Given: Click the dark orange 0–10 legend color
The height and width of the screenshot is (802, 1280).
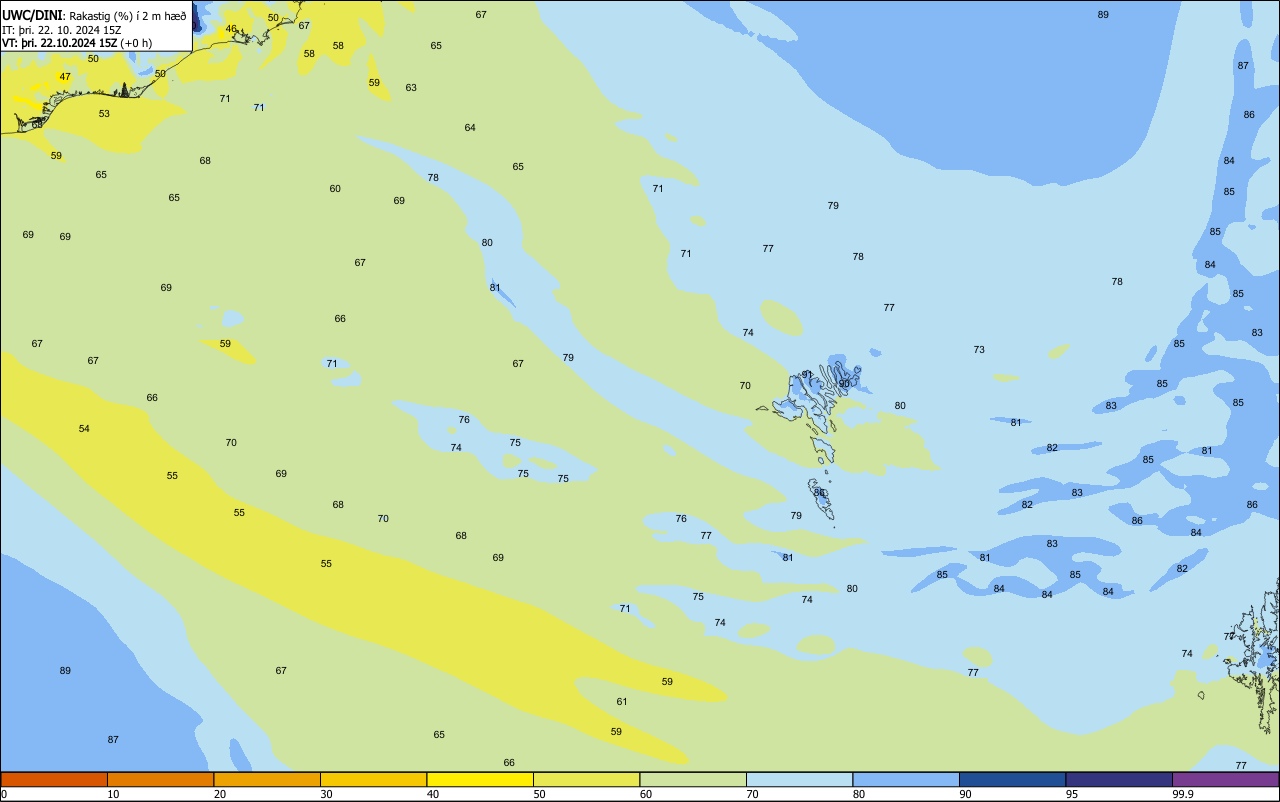Looking at the screenshot, I should 54,779.
